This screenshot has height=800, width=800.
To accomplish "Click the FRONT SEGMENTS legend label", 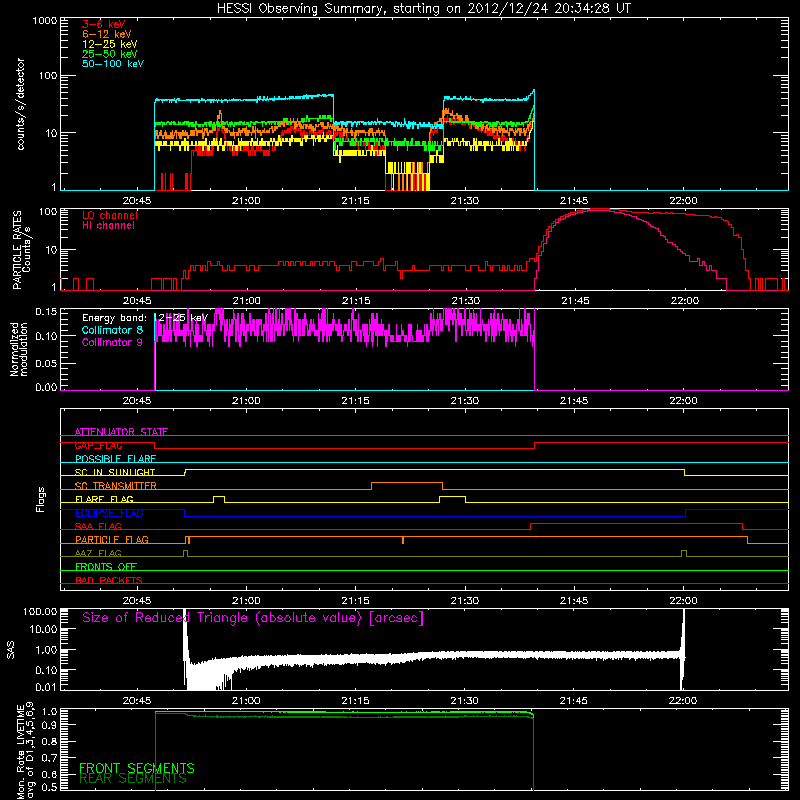I will (x=137, y=768).
